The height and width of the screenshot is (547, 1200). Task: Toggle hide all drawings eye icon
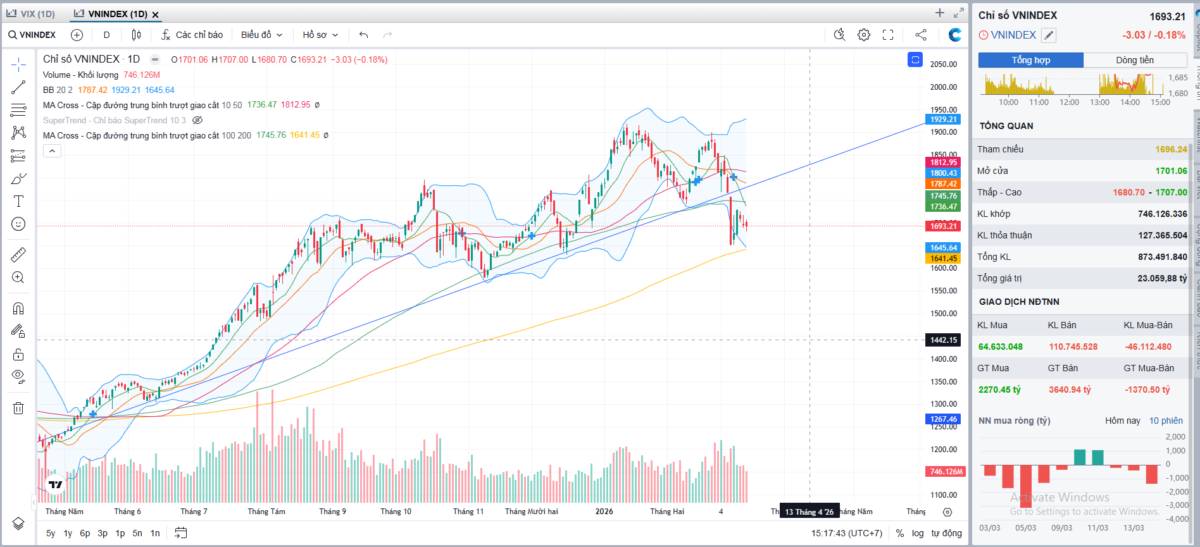pyautogui.click(x=18, y=376)
